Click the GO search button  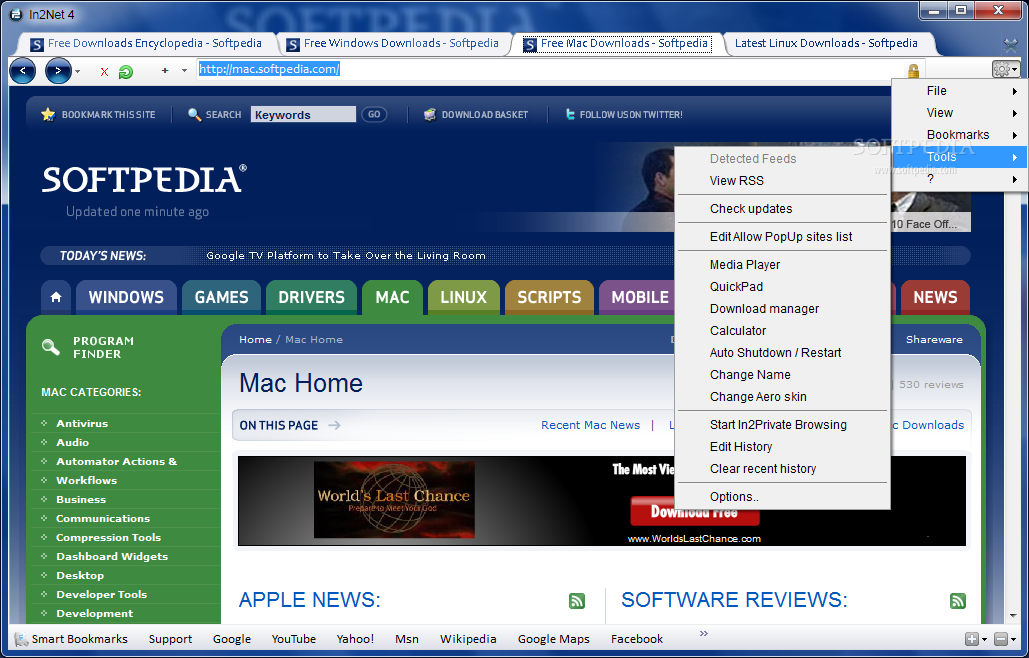coord(373,114)
